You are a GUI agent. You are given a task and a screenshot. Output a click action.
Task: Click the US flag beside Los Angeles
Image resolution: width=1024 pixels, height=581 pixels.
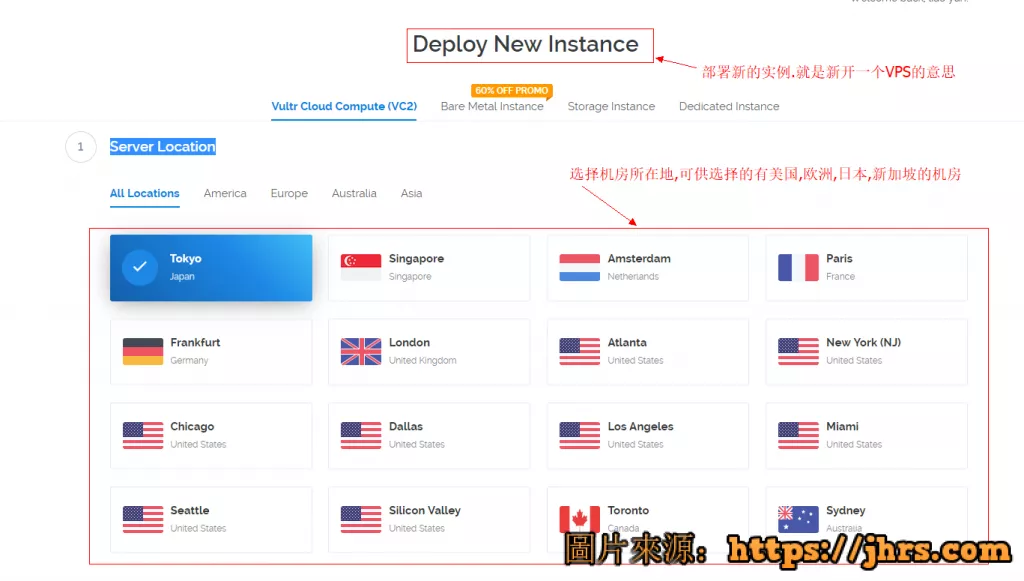[579, 435]
